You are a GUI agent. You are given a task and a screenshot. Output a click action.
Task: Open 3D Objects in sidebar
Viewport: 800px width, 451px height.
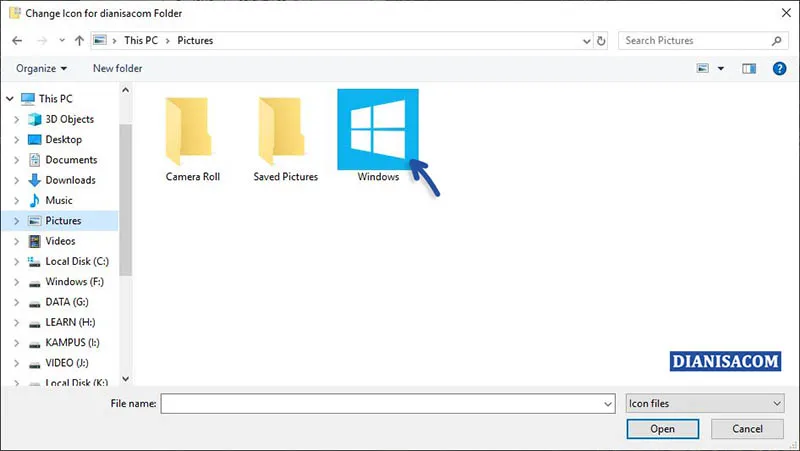[69, 119]
